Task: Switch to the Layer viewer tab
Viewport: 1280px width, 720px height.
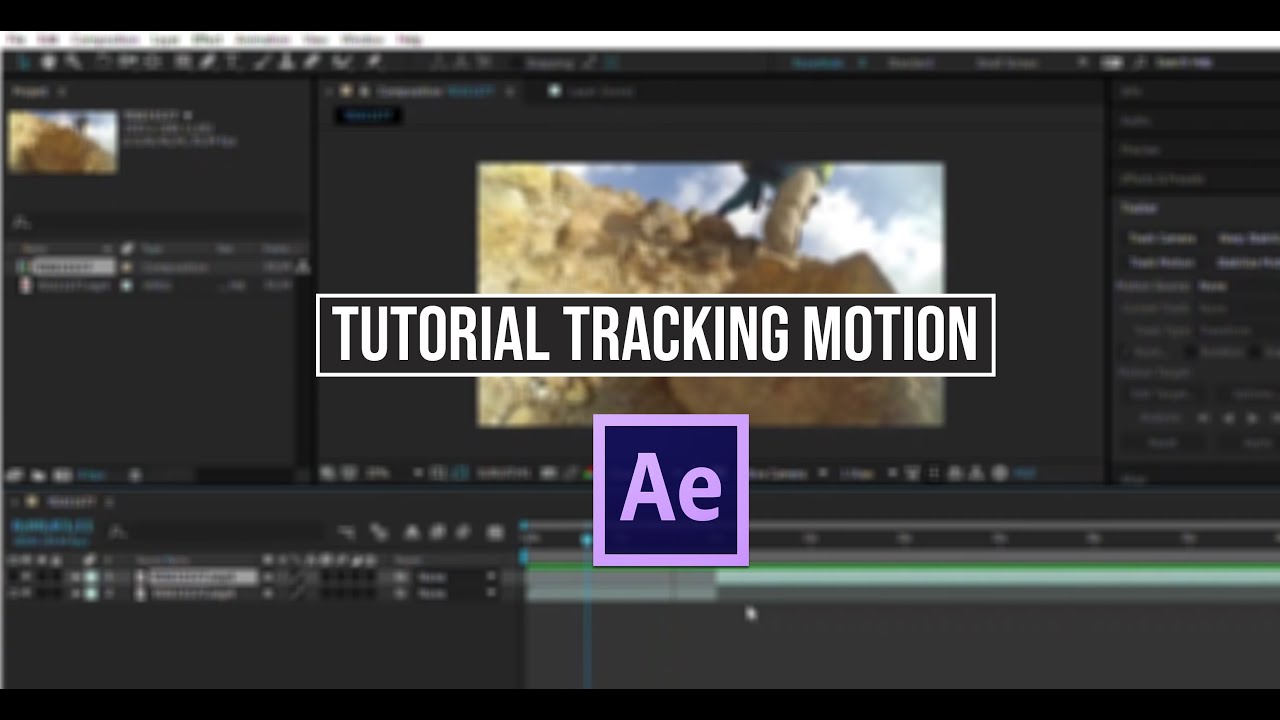Action: (600, 91)
